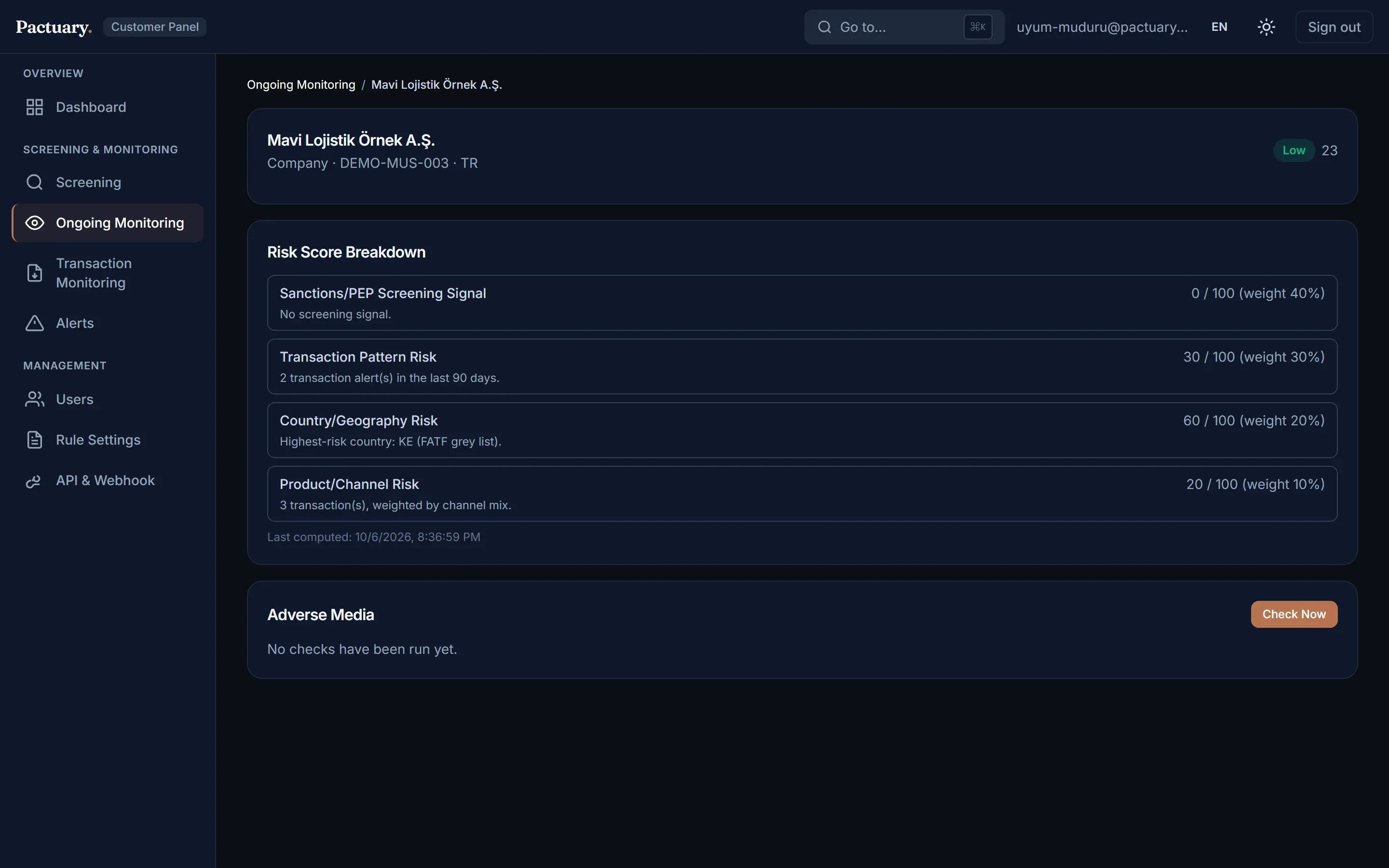
Task: Click the Transaction Monitoring file icon
Action: click(x=34, y=272)
